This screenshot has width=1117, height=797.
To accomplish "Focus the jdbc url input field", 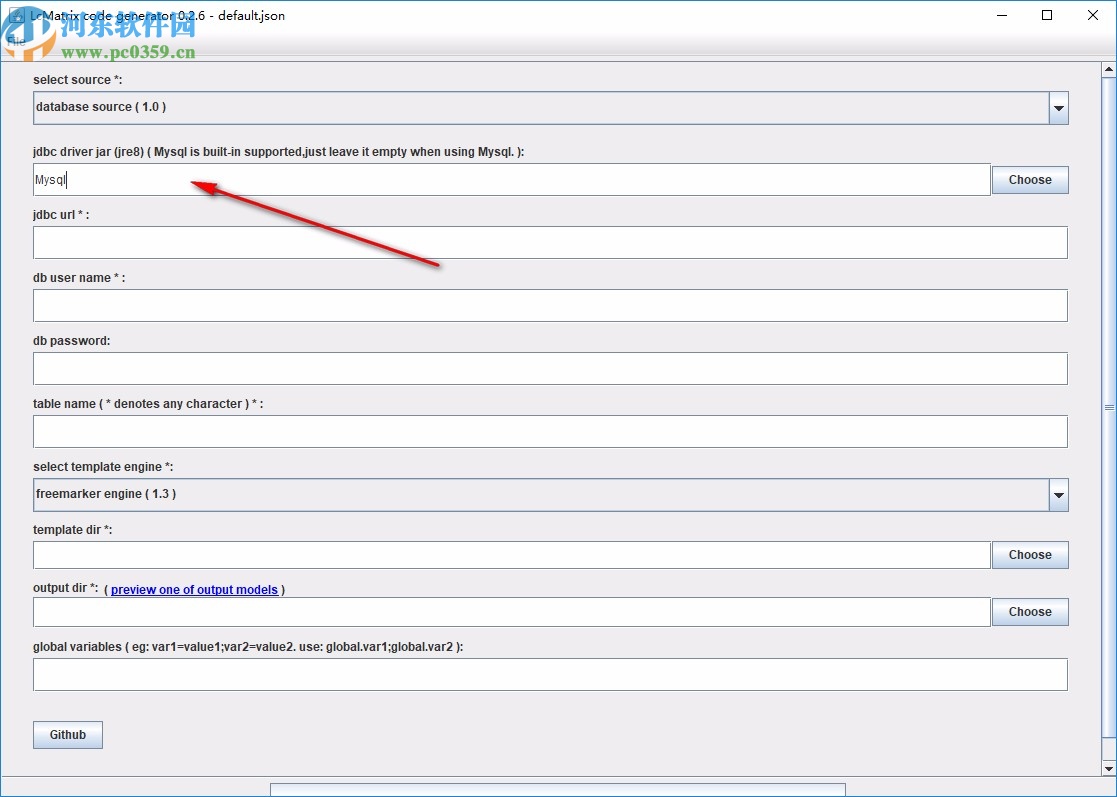I will pos(550,243).
